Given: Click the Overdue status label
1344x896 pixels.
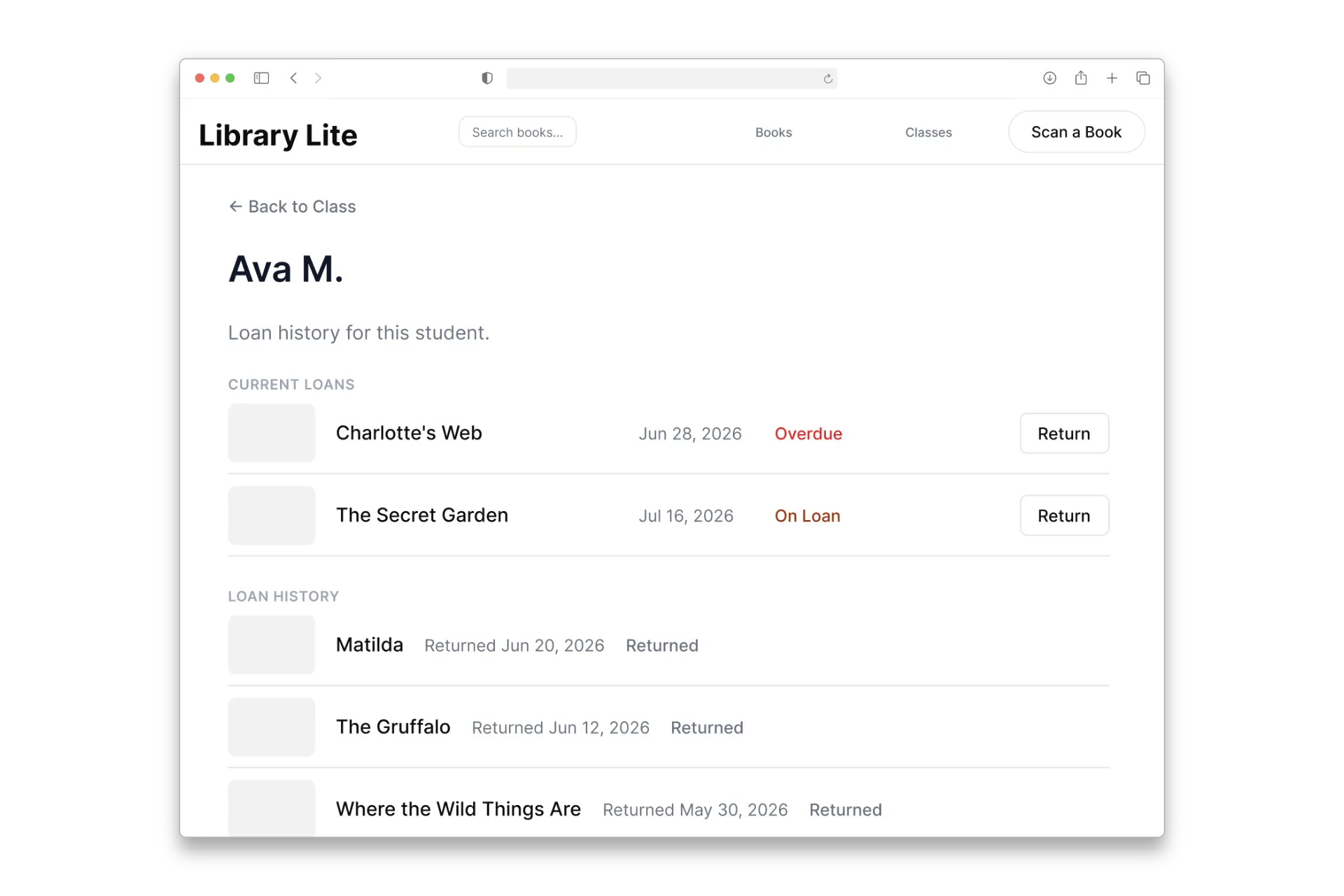Looking at the screenshot, I should point(808,433).
